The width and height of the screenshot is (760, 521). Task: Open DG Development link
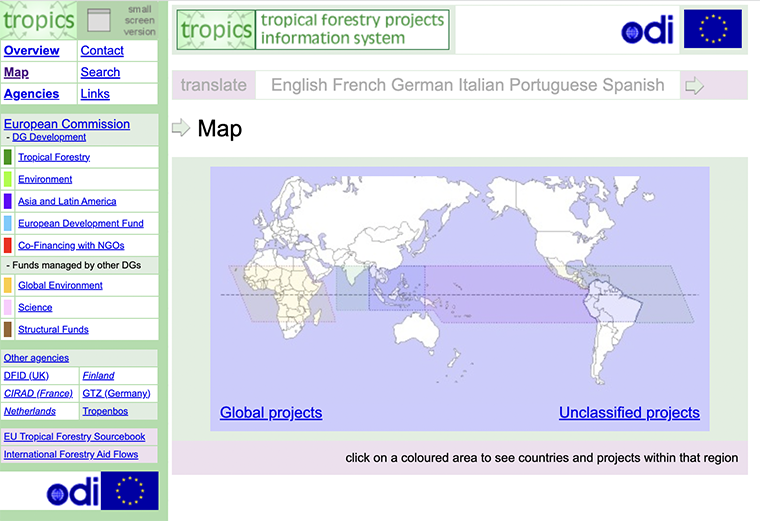click(49, 137)
